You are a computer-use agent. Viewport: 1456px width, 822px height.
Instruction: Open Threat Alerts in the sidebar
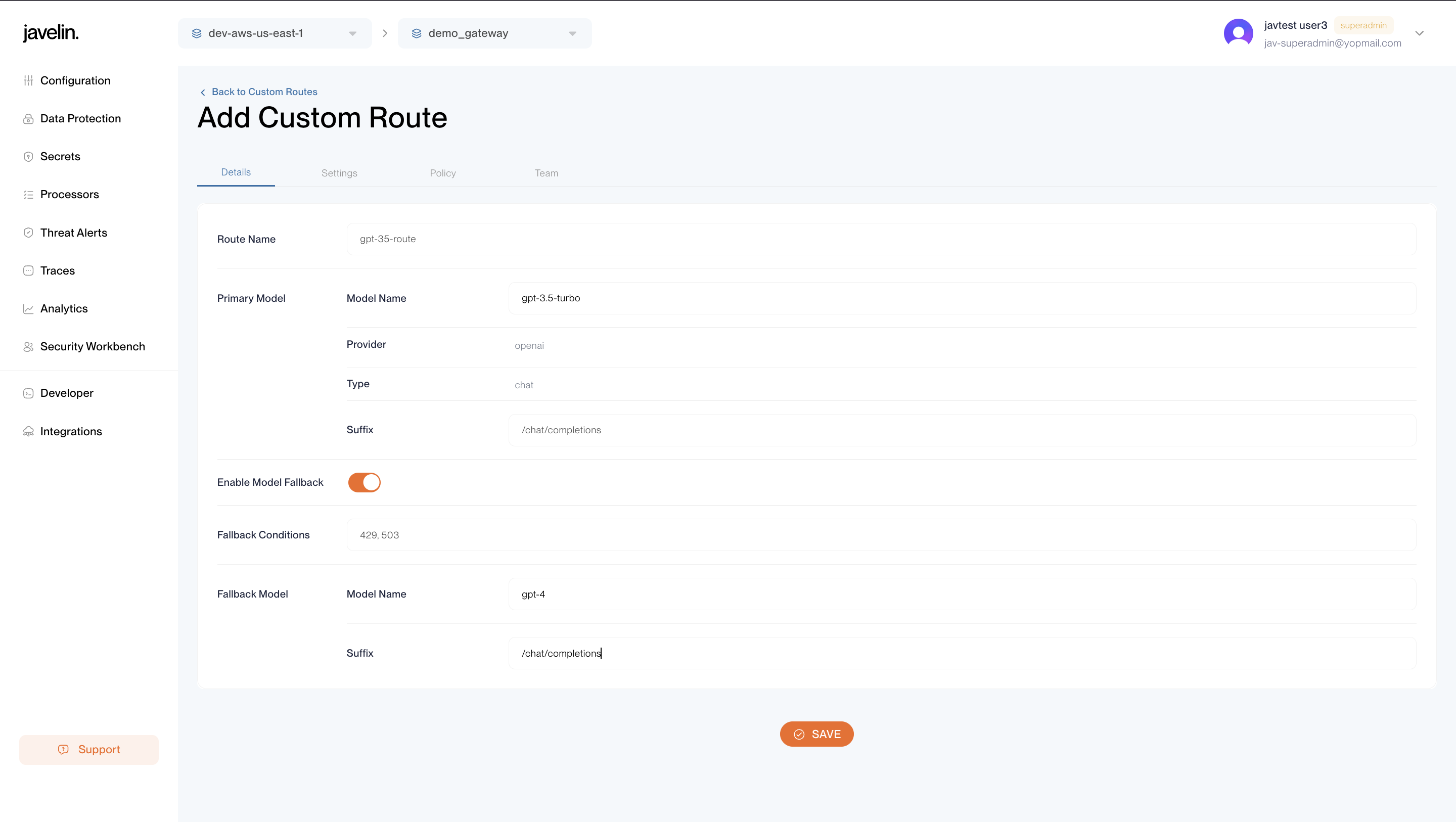click(73, 233)
